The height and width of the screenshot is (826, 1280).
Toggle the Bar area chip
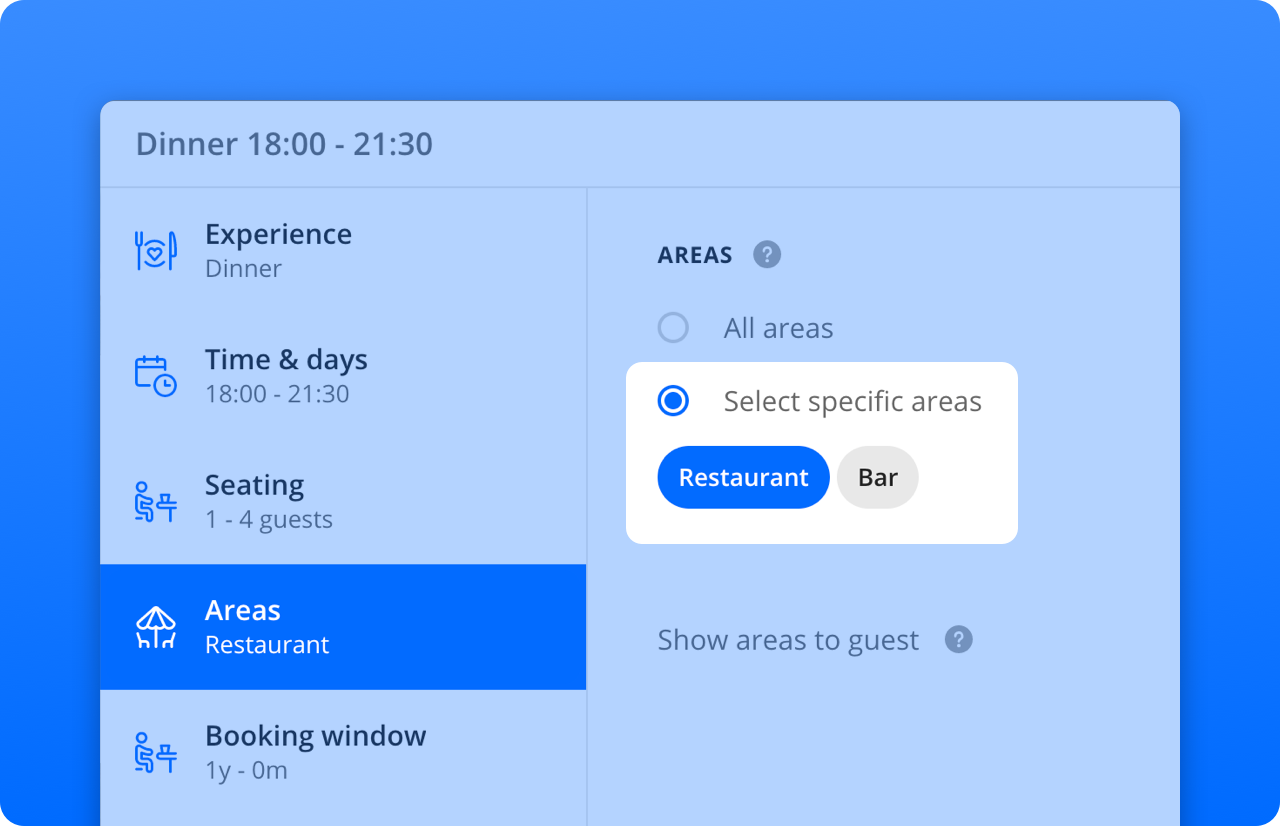coord(878,477)
